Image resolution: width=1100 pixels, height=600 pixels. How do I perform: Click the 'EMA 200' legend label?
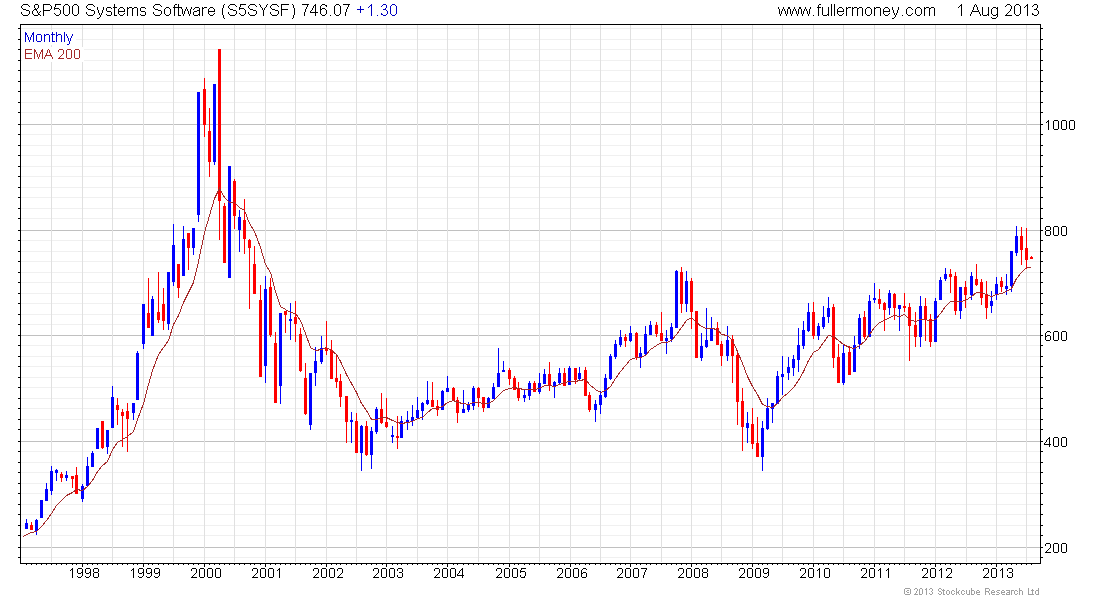pos(52,54)
